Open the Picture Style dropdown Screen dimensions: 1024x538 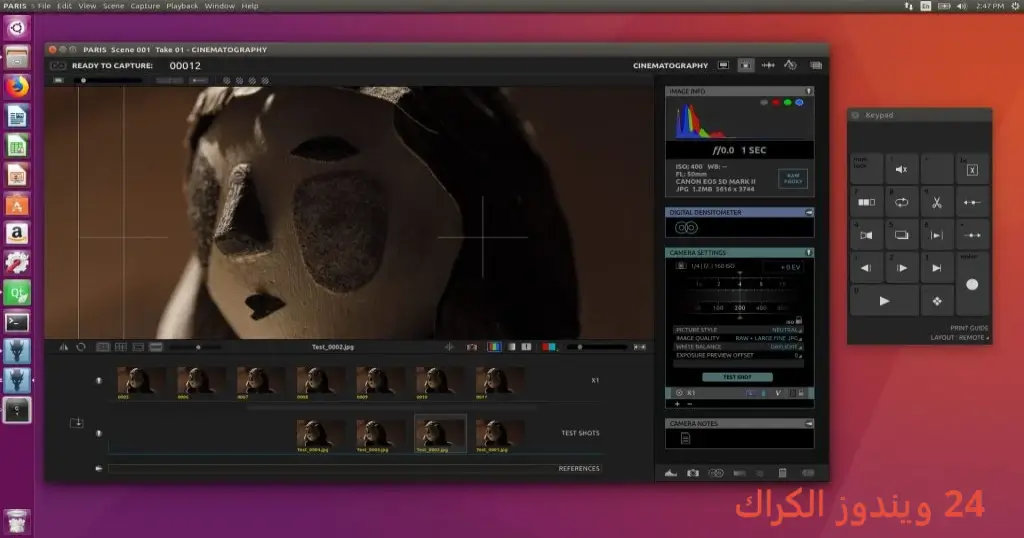[x=739, y=330]
